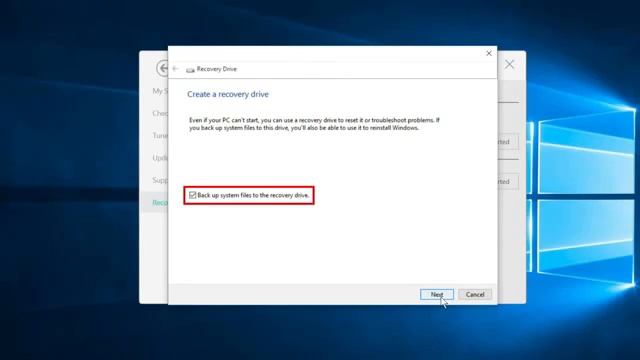Click back arrow in background window
640x360 pixels.
click(x=162, y=68)
